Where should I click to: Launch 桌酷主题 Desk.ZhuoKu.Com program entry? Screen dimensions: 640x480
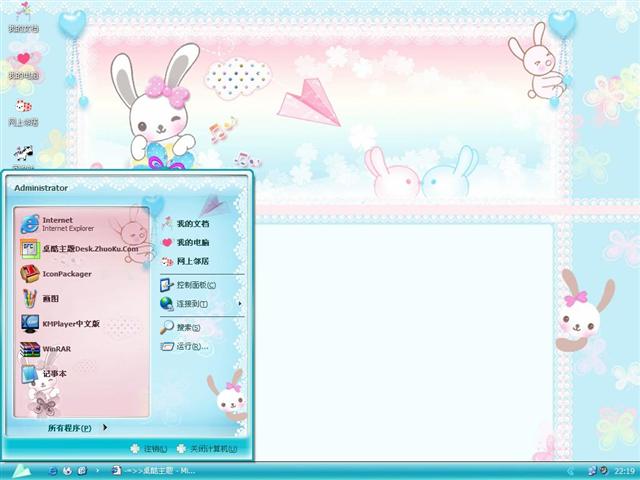[x=82, y=249]
